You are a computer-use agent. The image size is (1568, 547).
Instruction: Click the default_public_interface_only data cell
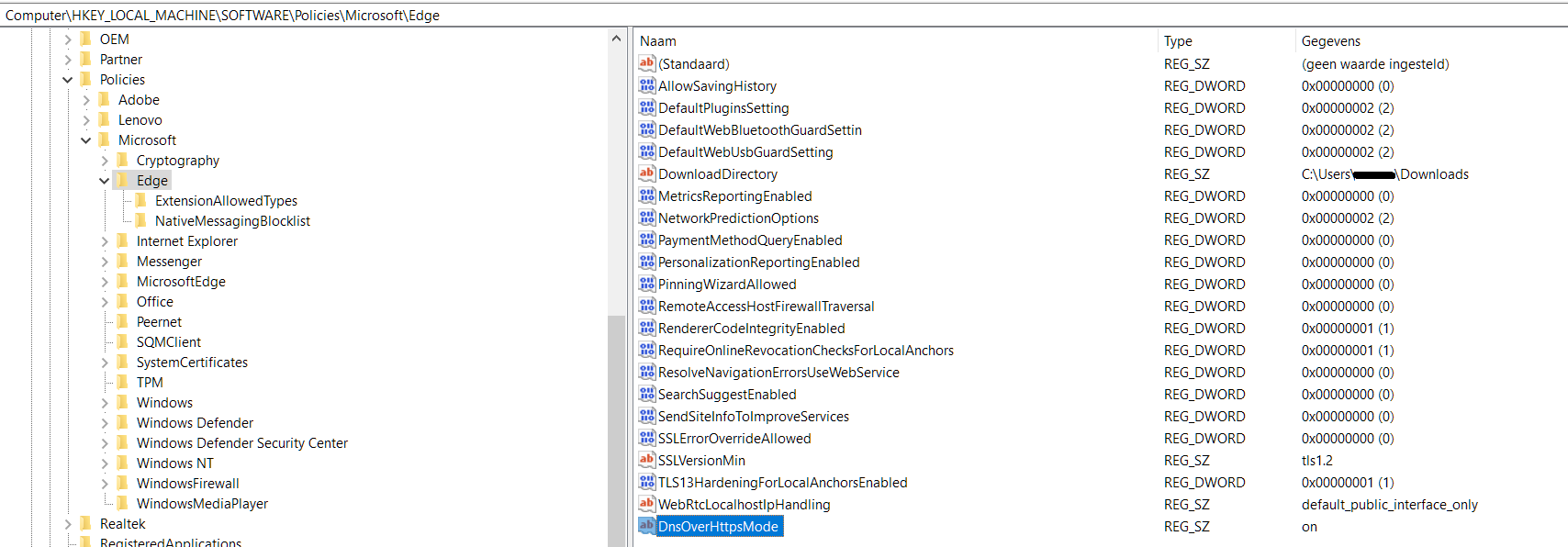pos(1390,504)
